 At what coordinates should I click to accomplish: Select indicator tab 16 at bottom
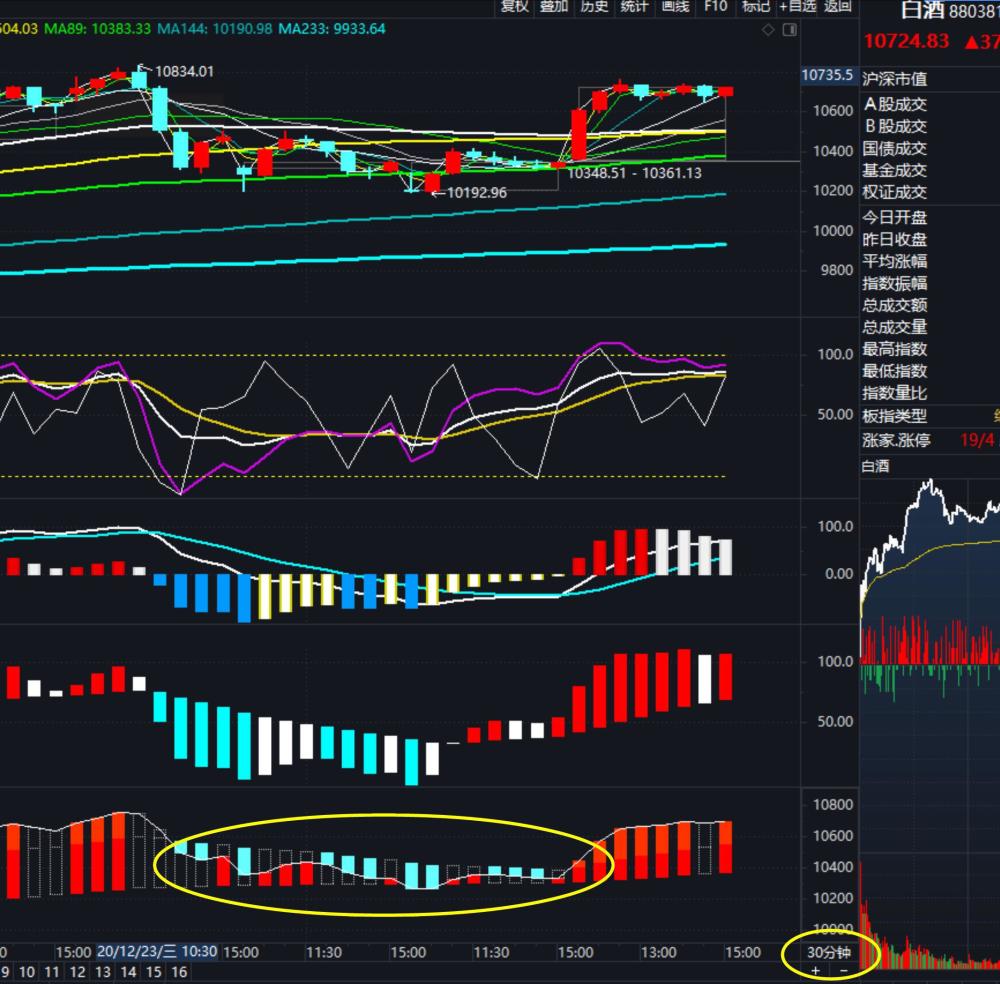(x=179, y=972)
